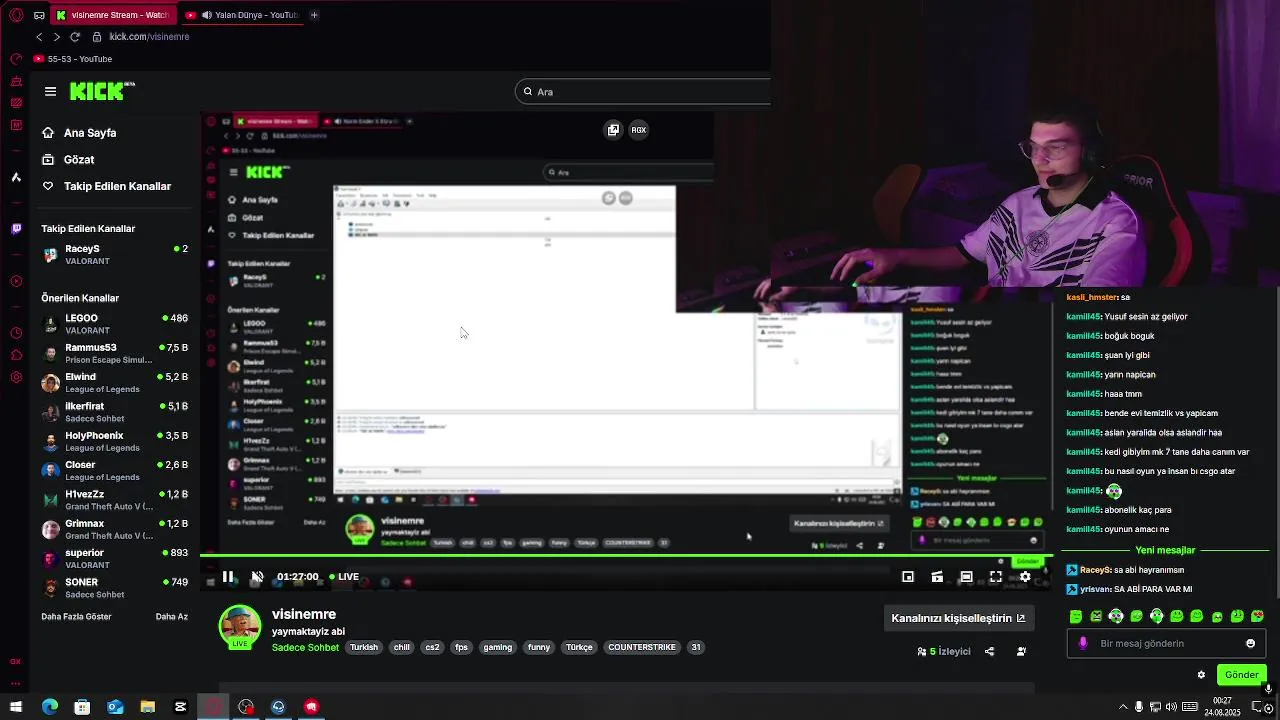Open Elwind recommended channel
This screenshot has width=1280, height=720.
tap(114, 382)
